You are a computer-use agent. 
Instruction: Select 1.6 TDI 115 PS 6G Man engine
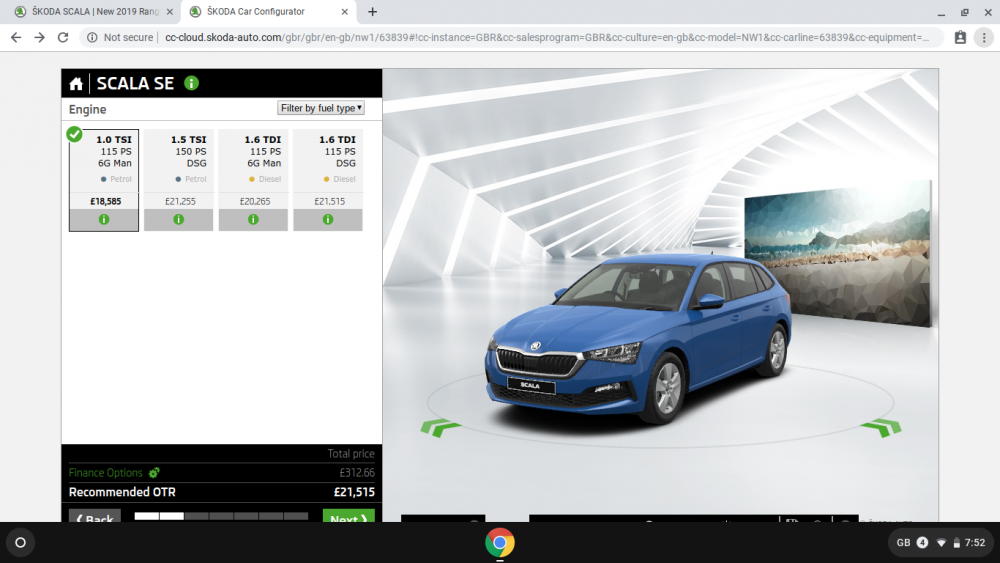click(x=253, y=180)
